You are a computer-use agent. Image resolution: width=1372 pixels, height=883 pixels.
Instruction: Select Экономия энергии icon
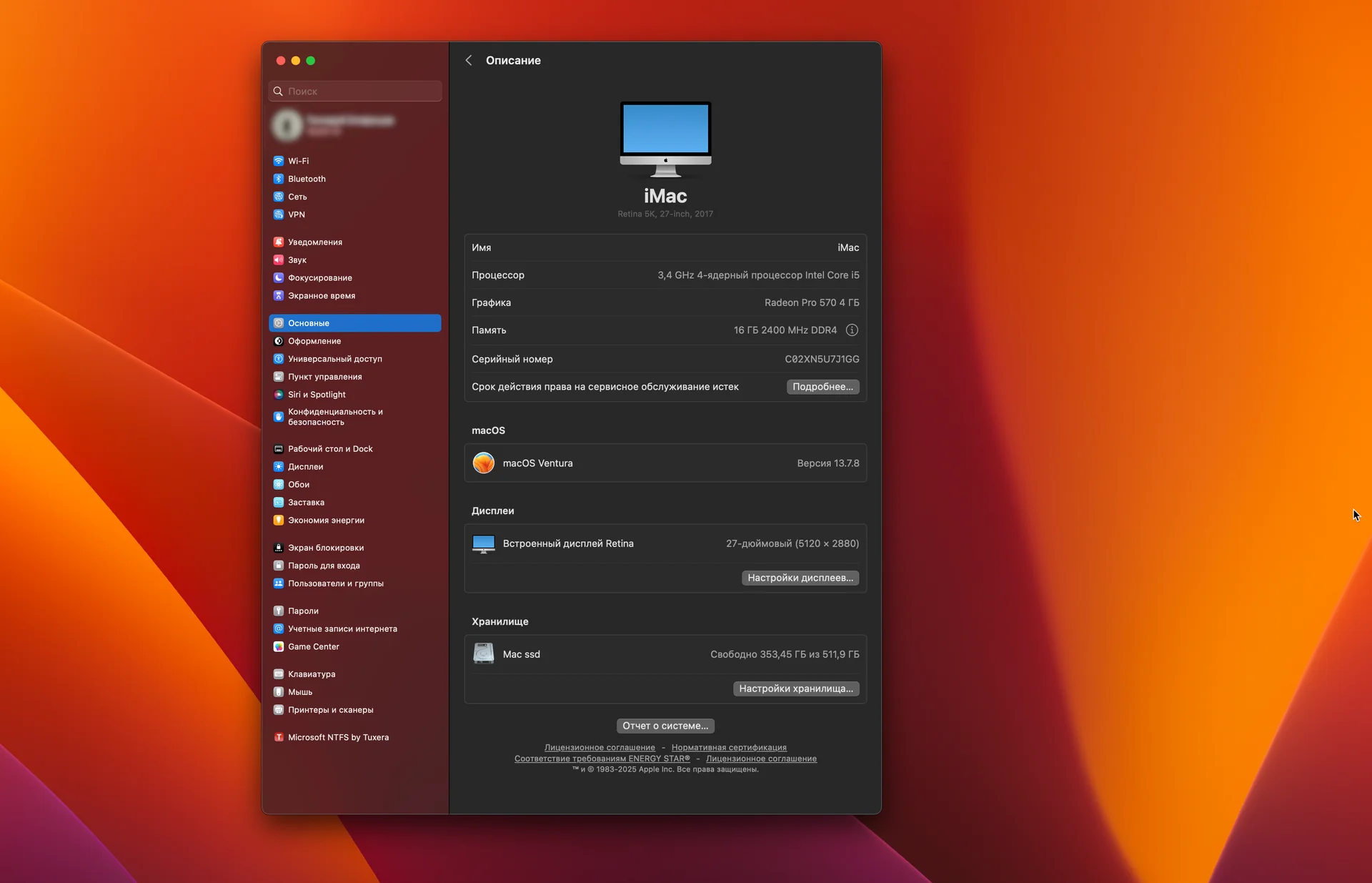[x=279, y=521]
